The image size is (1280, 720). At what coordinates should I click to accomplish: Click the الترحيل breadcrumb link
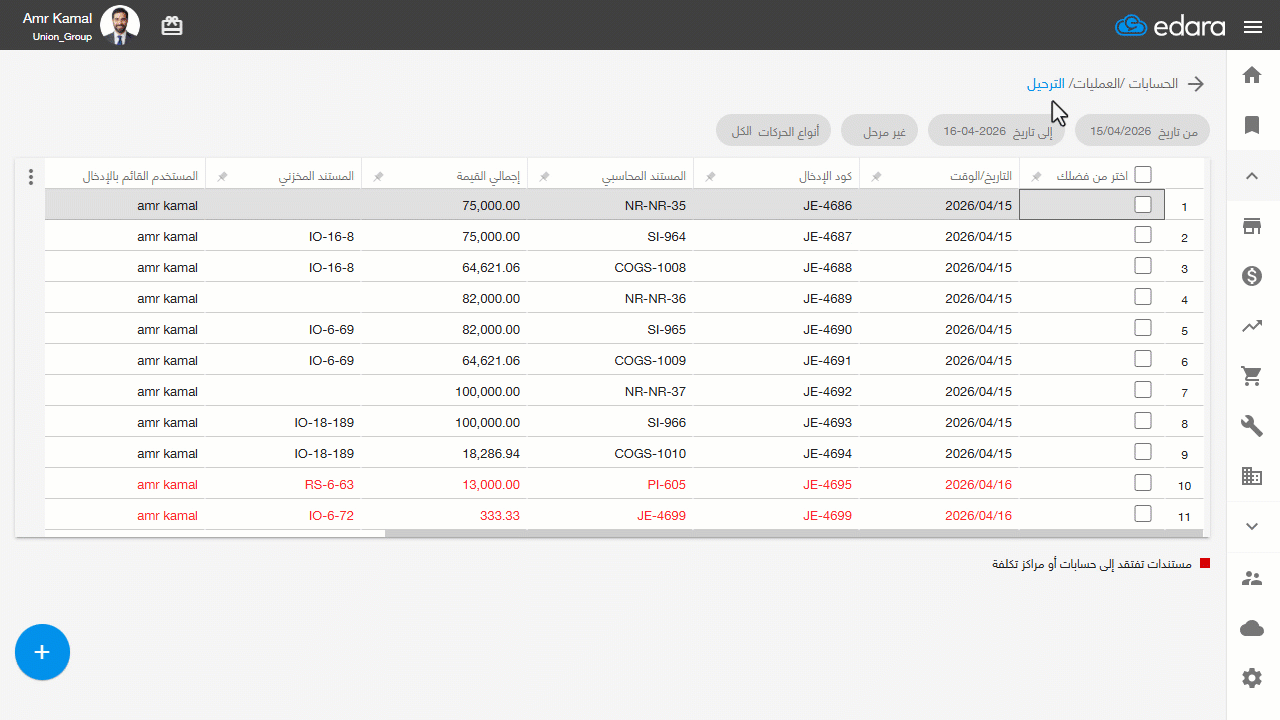[x=1046, y=84]
